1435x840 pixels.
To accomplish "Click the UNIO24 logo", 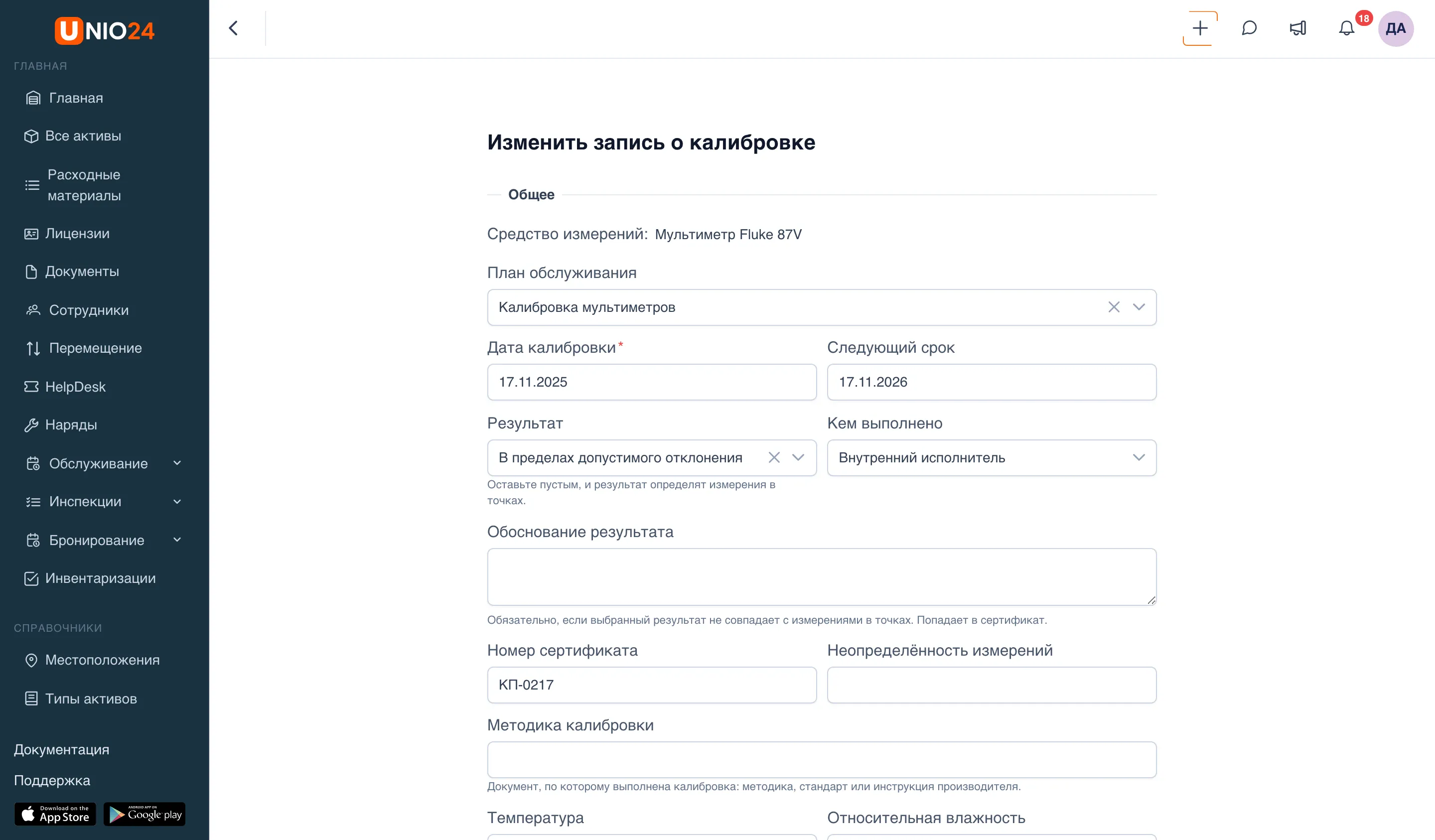I will [x=104, y=30].
